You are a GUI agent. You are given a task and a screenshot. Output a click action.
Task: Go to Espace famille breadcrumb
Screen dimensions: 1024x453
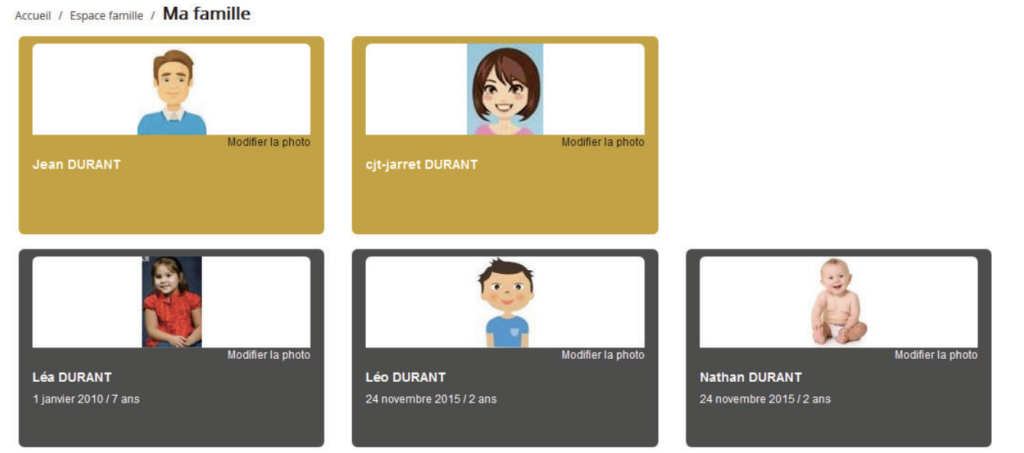pyautogui.click(x=106, y=16)
